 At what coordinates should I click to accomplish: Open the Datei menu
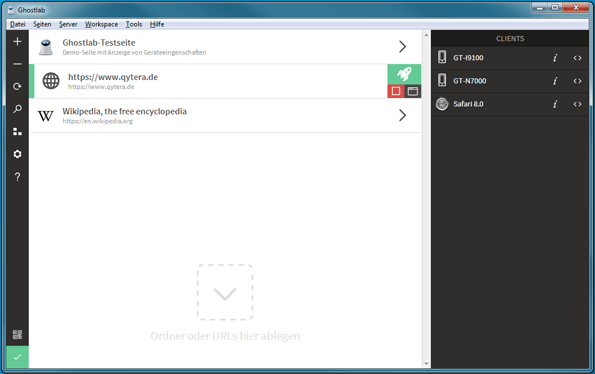[17, 24]
